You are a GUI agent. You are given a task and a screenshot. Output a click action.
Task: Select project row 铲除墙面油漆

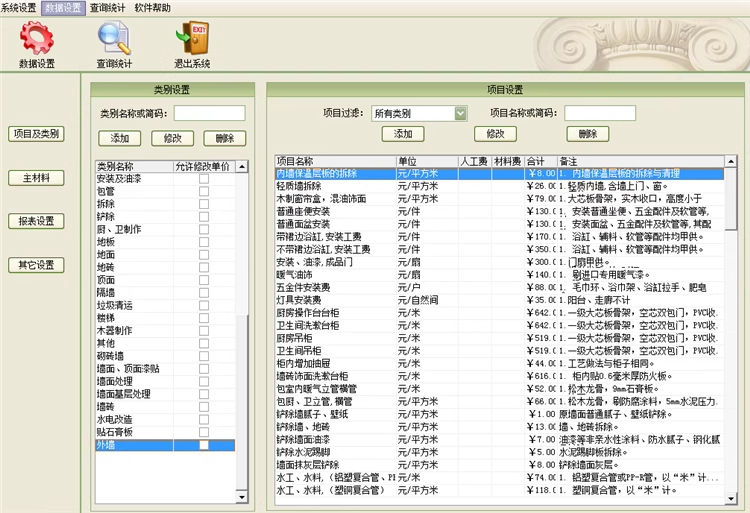500,439
